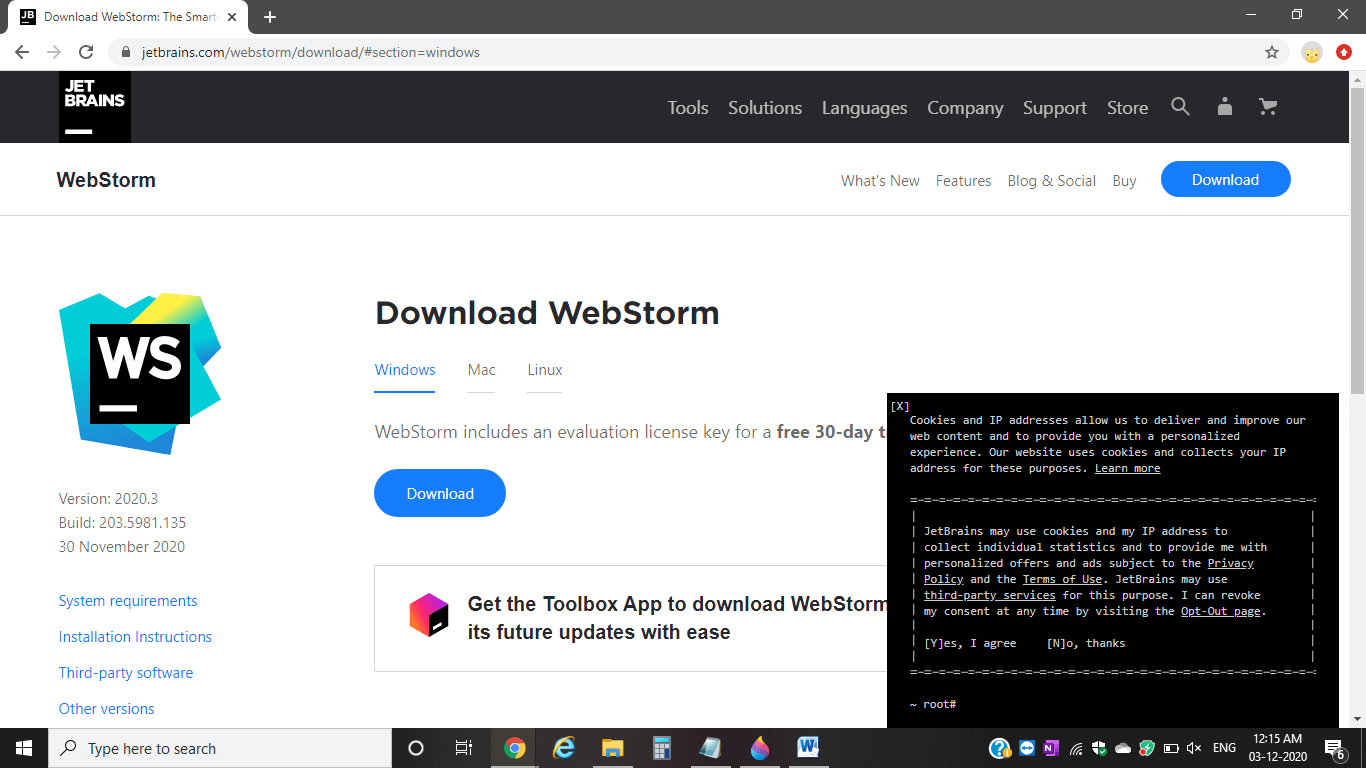
Task: Click the OneDrive cloud tray icon
Action: click(1122, 748)
